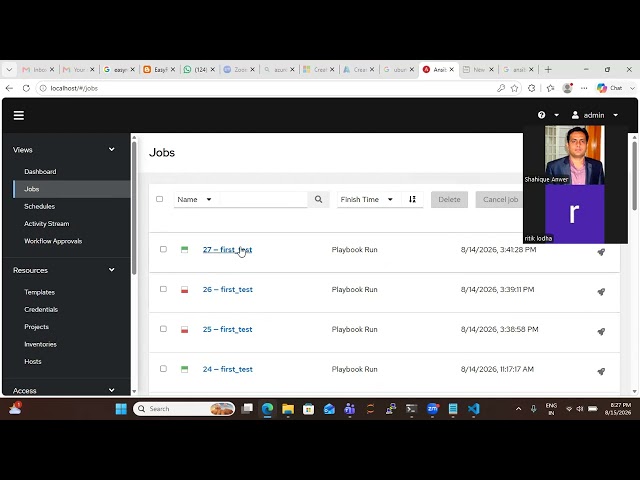640x480 pixels.
Task: Open Microsoft Store from the taskbar
Action: (x=309, y=409)
